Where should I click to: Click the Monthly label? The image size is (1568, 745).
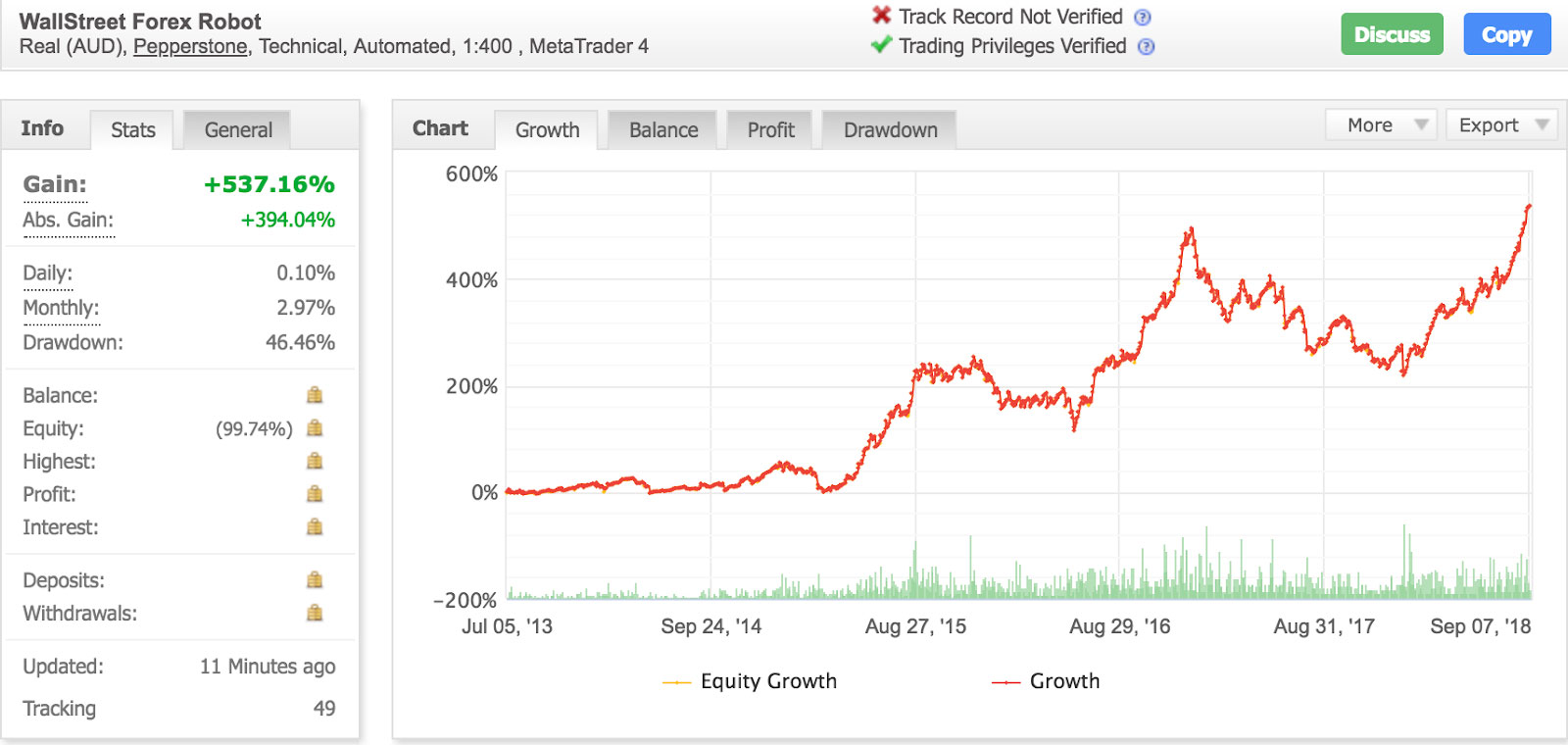pyautogui.click(x=61, y=308)
